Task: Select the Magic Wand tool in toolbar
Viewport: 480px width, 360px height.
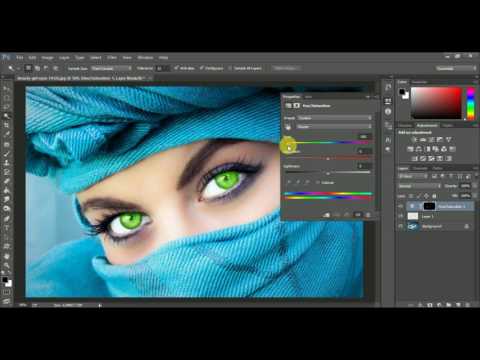Action: click(6, 116)
